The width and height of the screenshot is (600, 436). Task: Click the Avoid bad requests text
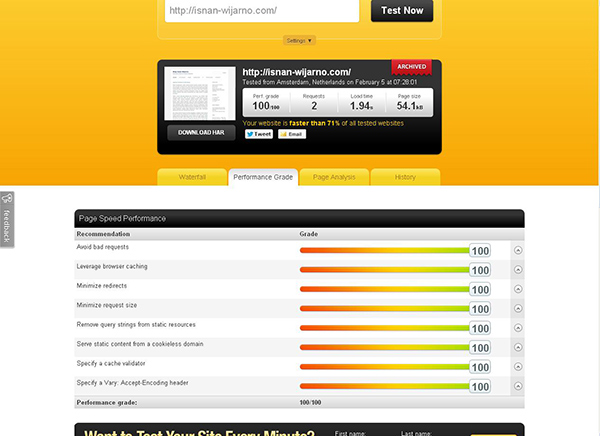coord(103,247)
